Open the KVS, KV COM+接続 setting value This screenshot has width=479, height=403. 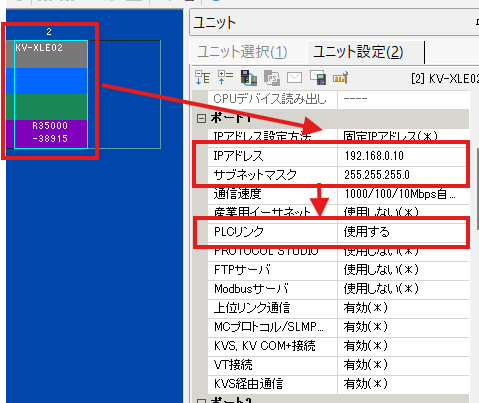(x=366, y=345)
